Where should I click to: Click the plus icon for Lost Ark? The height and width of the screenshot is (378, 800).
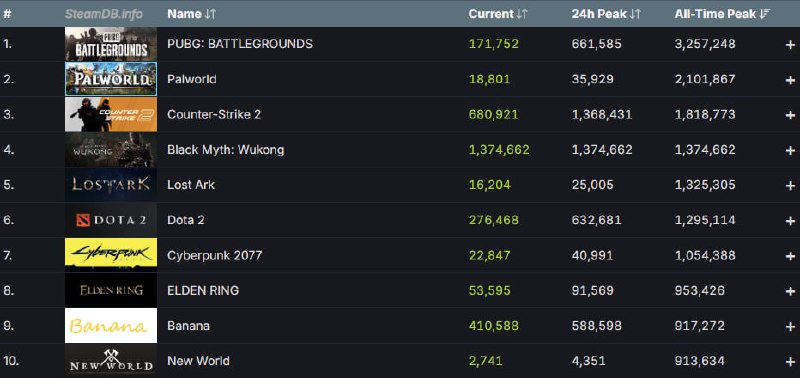pyautogui.click(x=790, y=186)
